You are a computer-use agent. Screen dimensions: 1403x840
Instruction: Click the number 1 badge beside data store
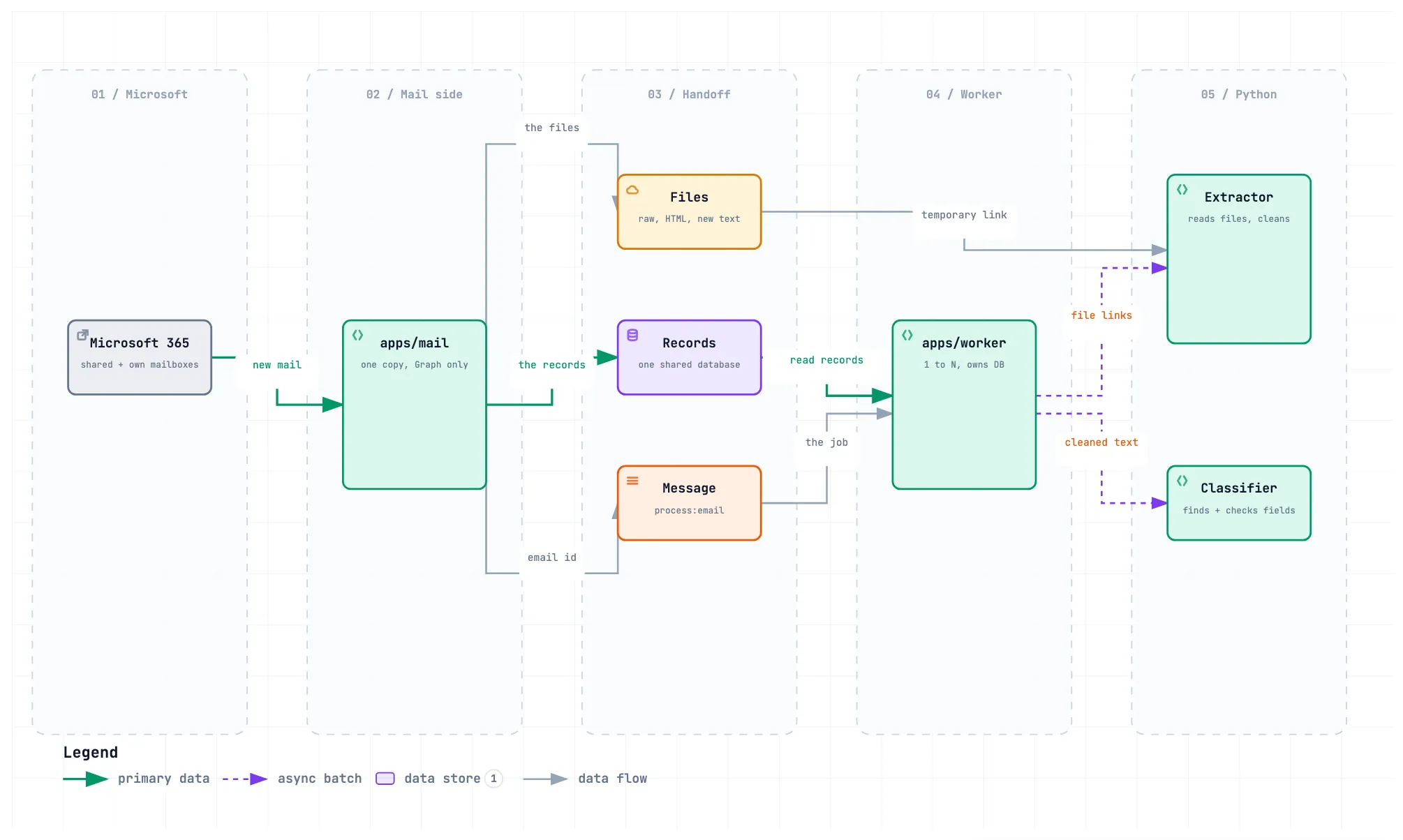pos(493,779)
